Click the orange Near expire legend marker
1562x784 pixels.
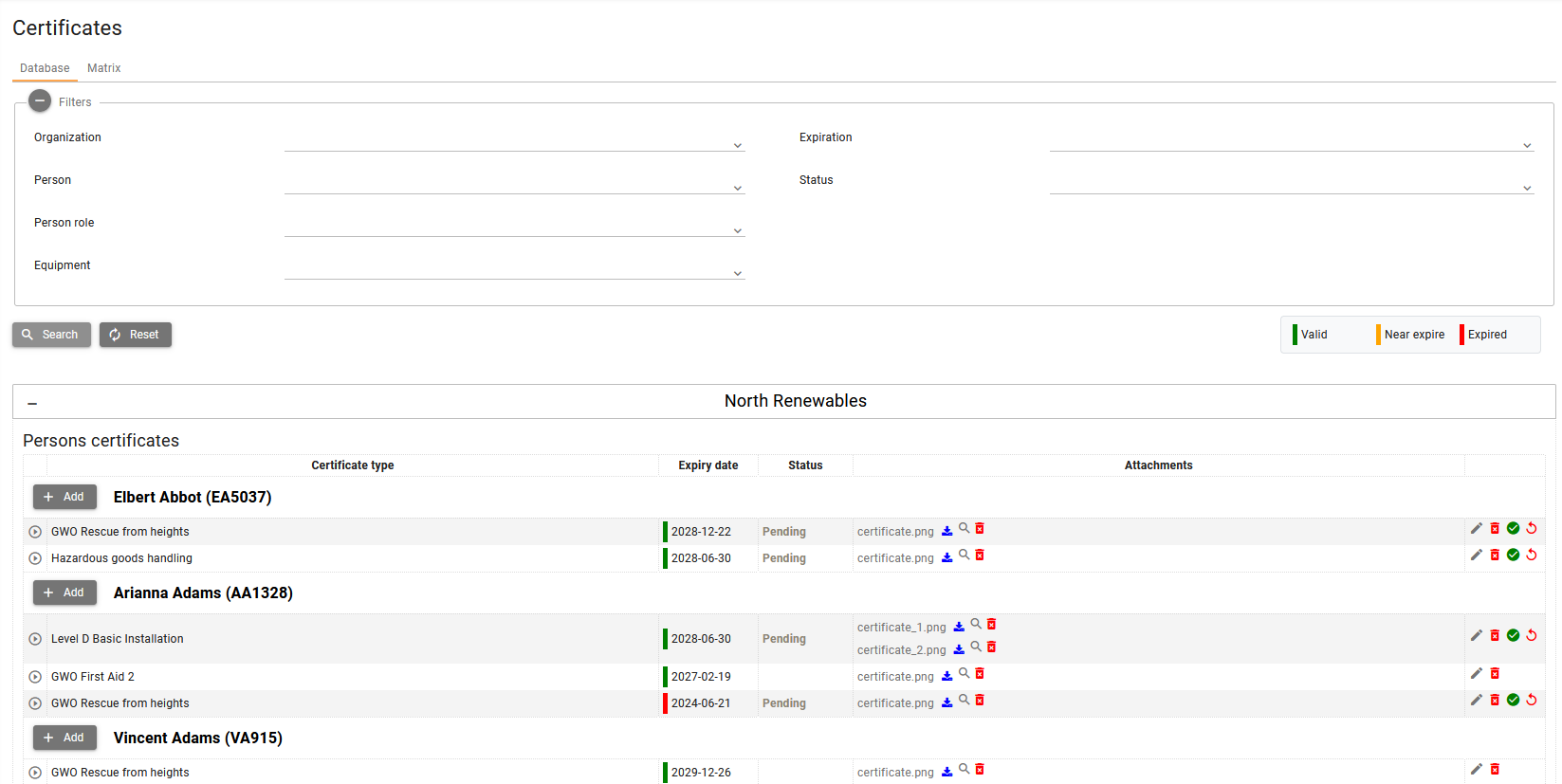coord(1378,335)
